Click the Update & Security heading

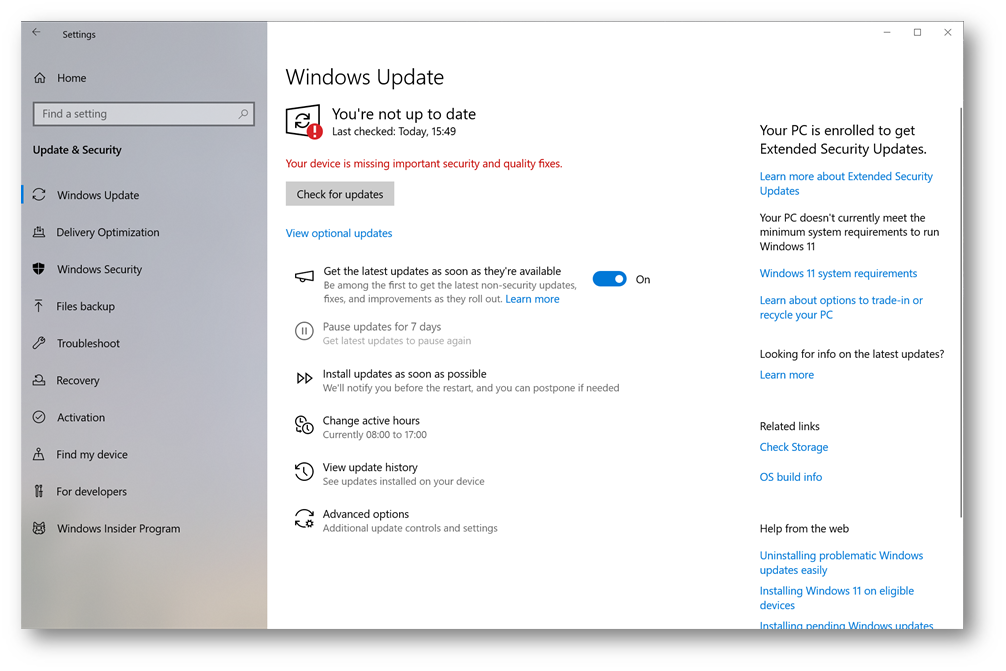point(77,149)
